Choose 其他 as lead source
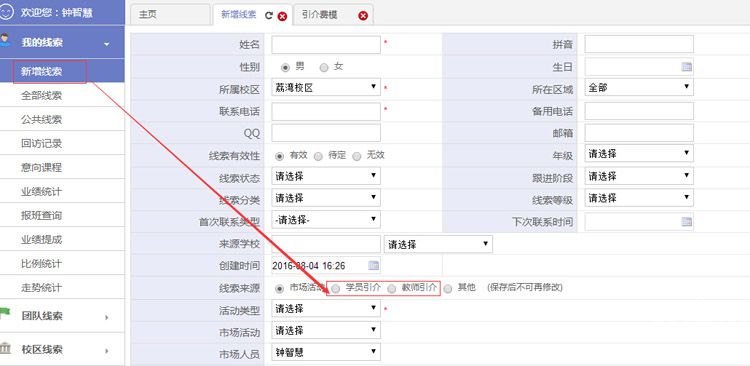This screenshot has width=750, height=366. click(448, 288)
